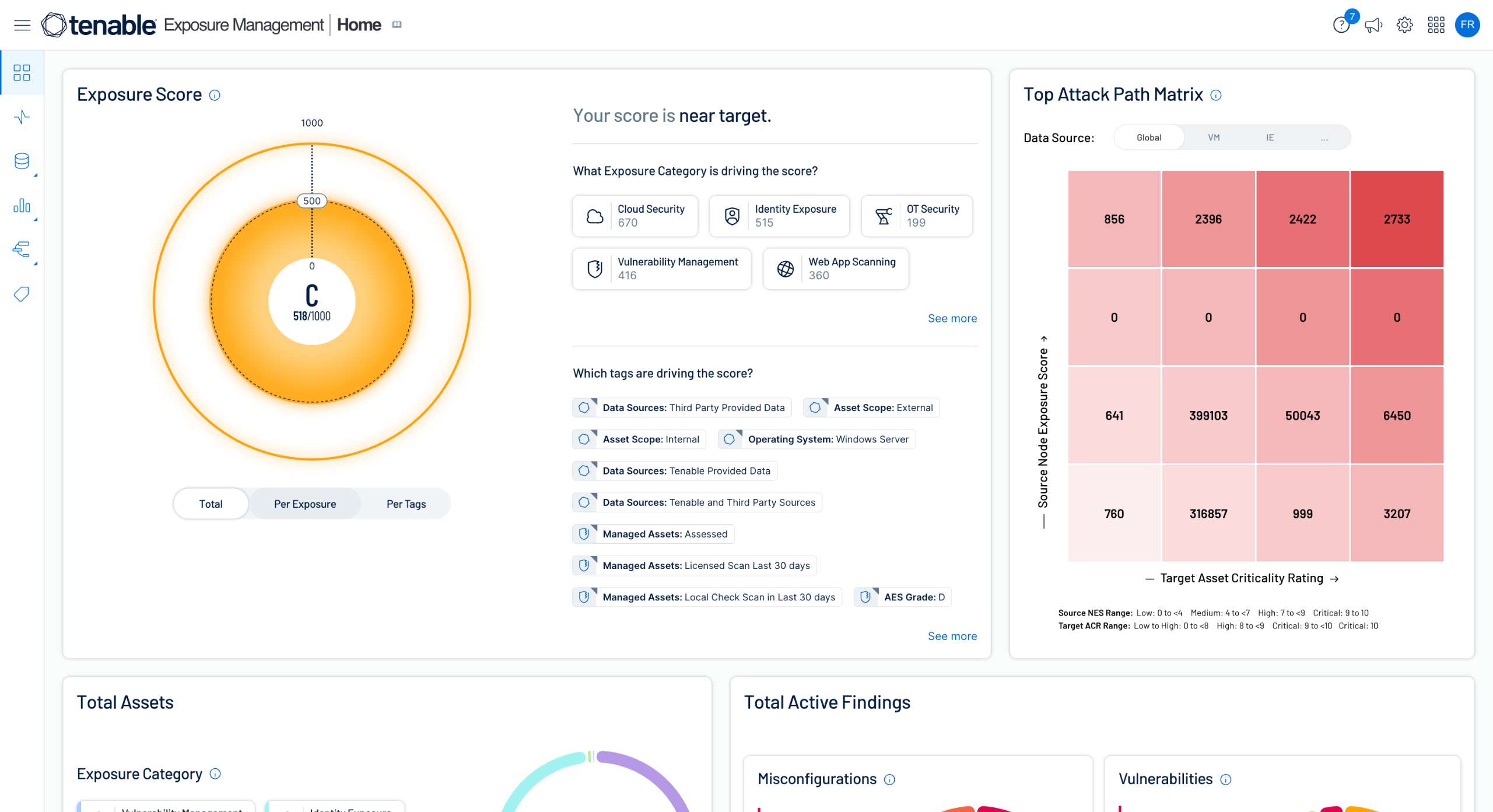This screenshot has width=1493, height=812.
Task: Select the IE data source tab
Action: (x=1270, y=138)
